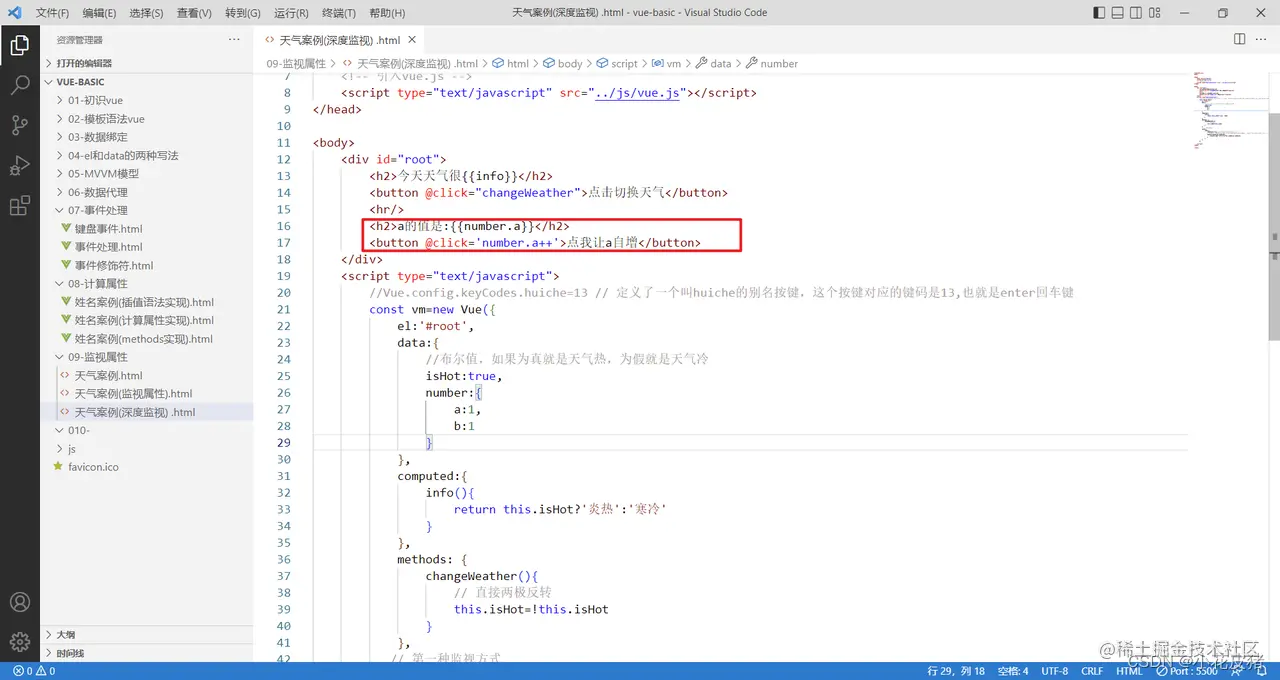Open the Run and Debug view
1280x680 pixels.
pyautogui.click(x=19, y=166)
